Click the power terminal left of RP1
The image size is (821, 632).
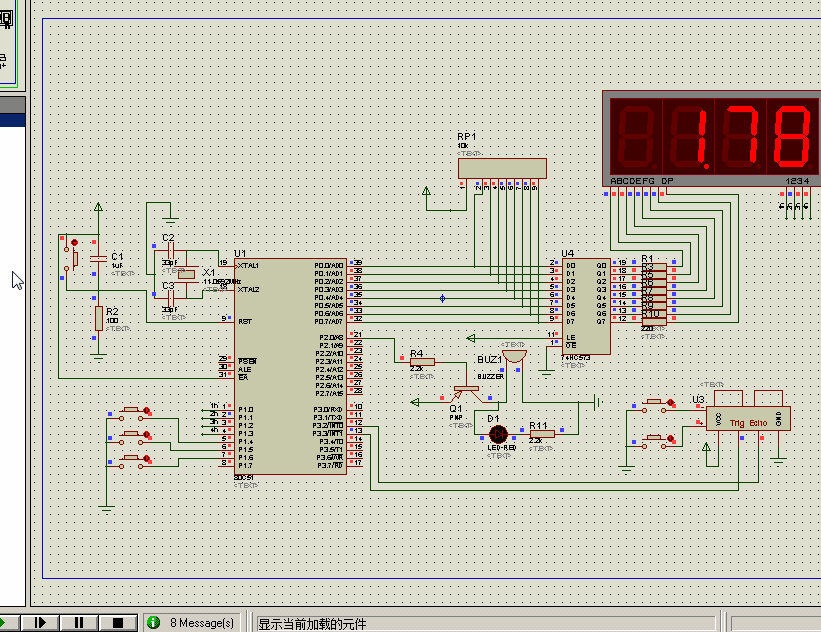426,192
